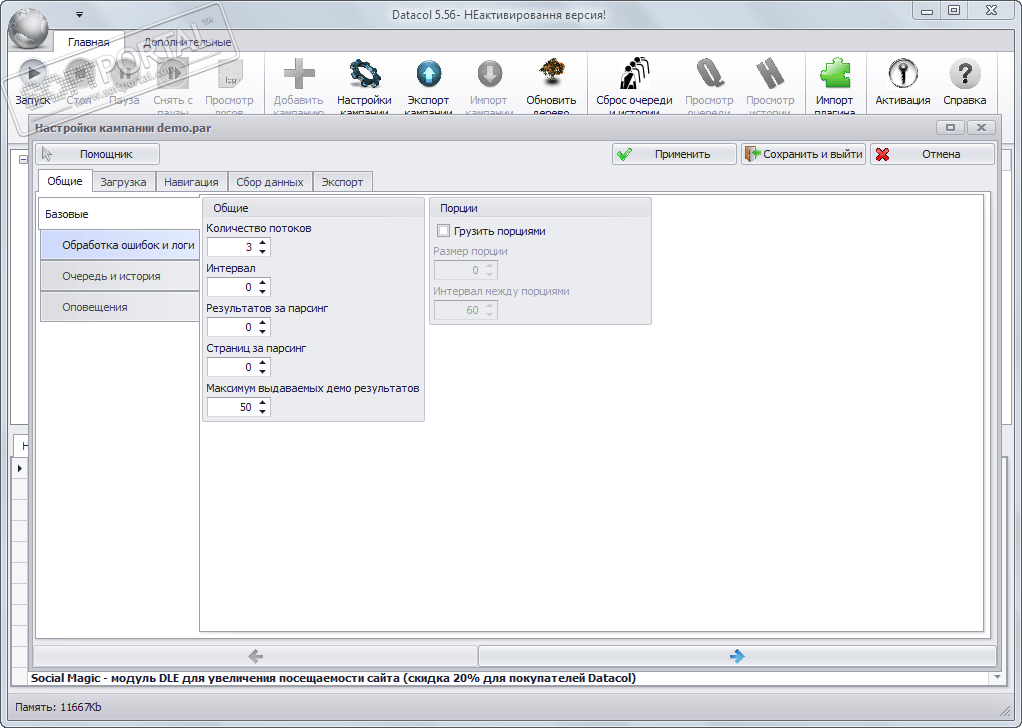Viewport: 1022px width, 728px height.
Task: Select the row marker arrow in grid
Action: [20, 468]
